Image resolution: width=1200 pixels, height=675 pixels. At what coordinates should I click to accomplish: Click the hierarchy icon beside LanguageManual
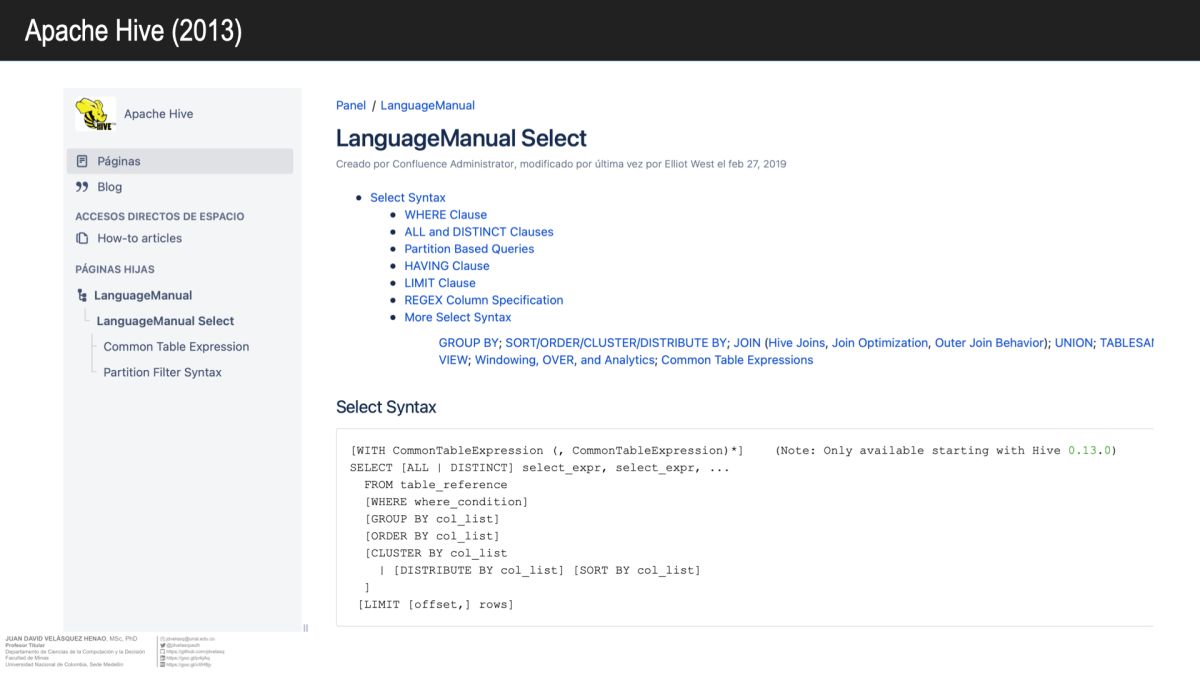click(82, 295)
